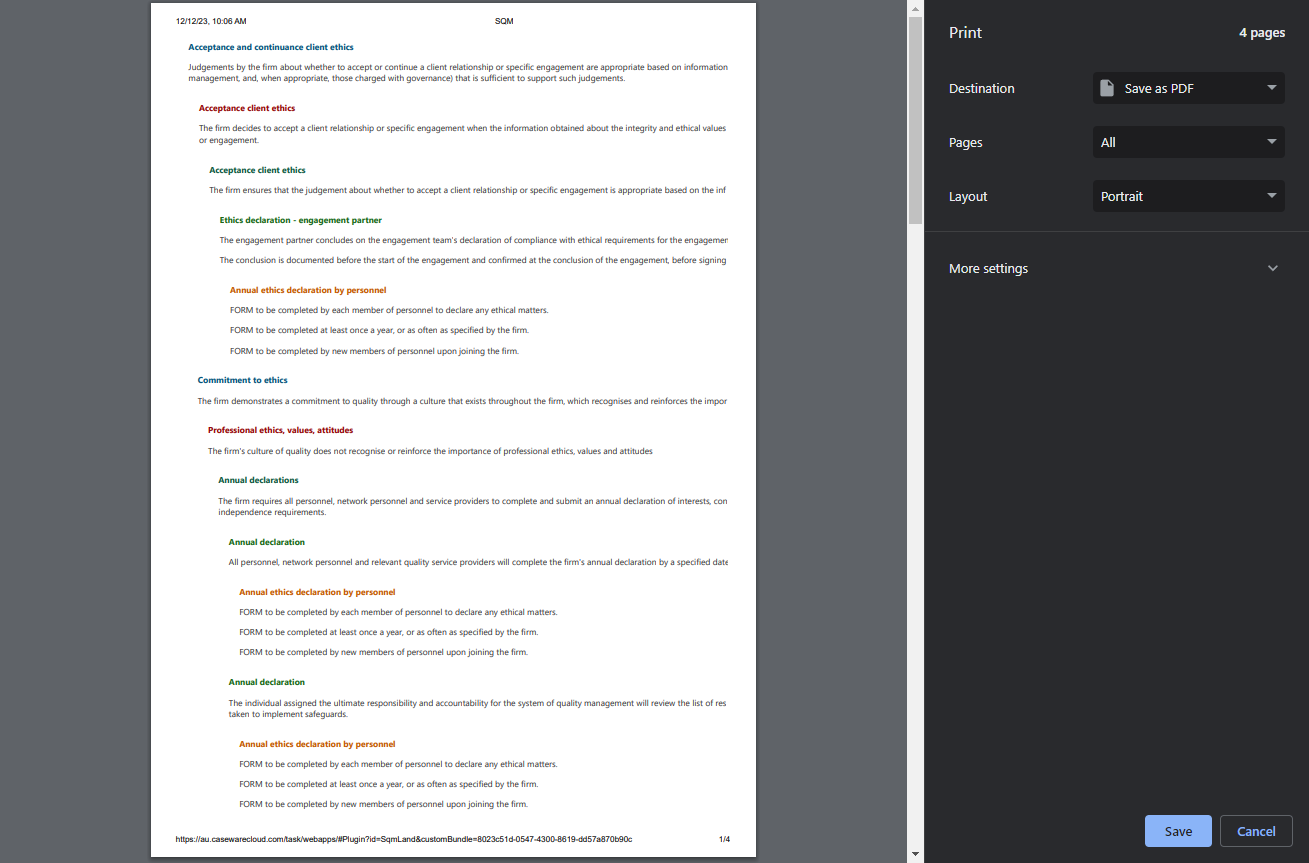Click the '1/4' page number in footer

[724, 839]
